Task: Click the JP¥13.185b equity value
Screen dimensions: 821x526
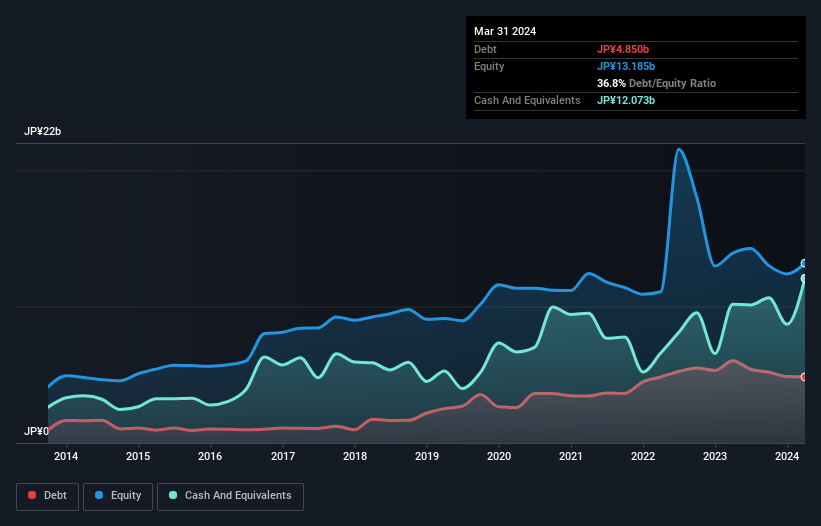Action: [x=626, y=66]
